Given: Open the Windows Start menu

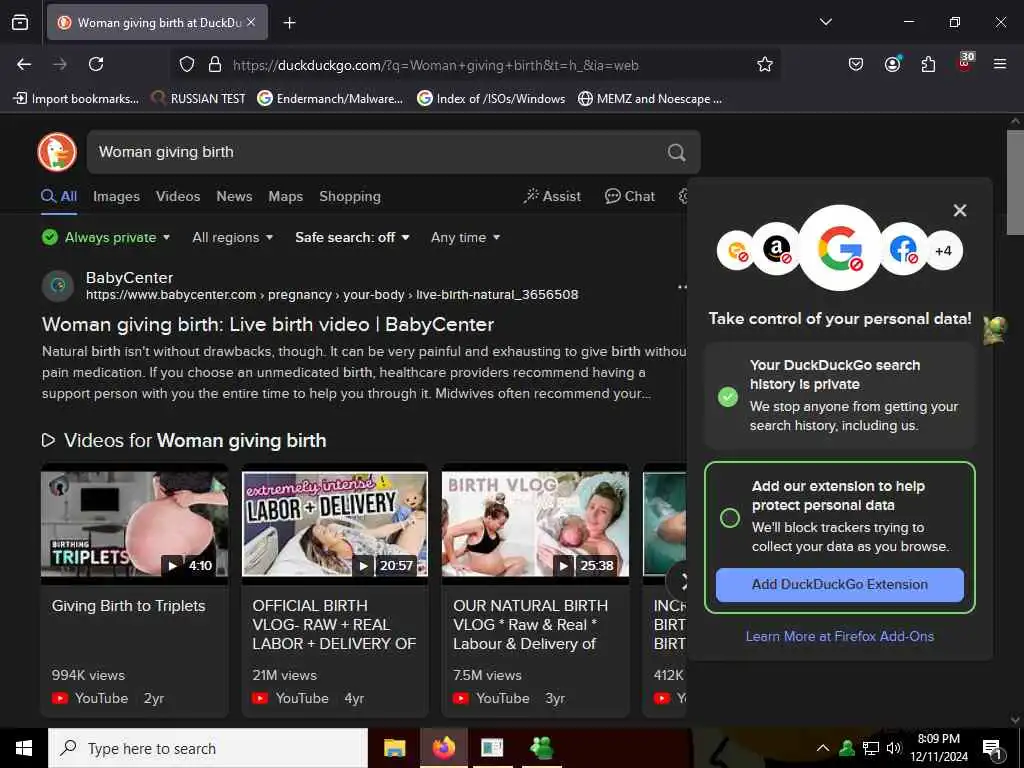Looking at the screenshot, I should [x=24, y=748].
